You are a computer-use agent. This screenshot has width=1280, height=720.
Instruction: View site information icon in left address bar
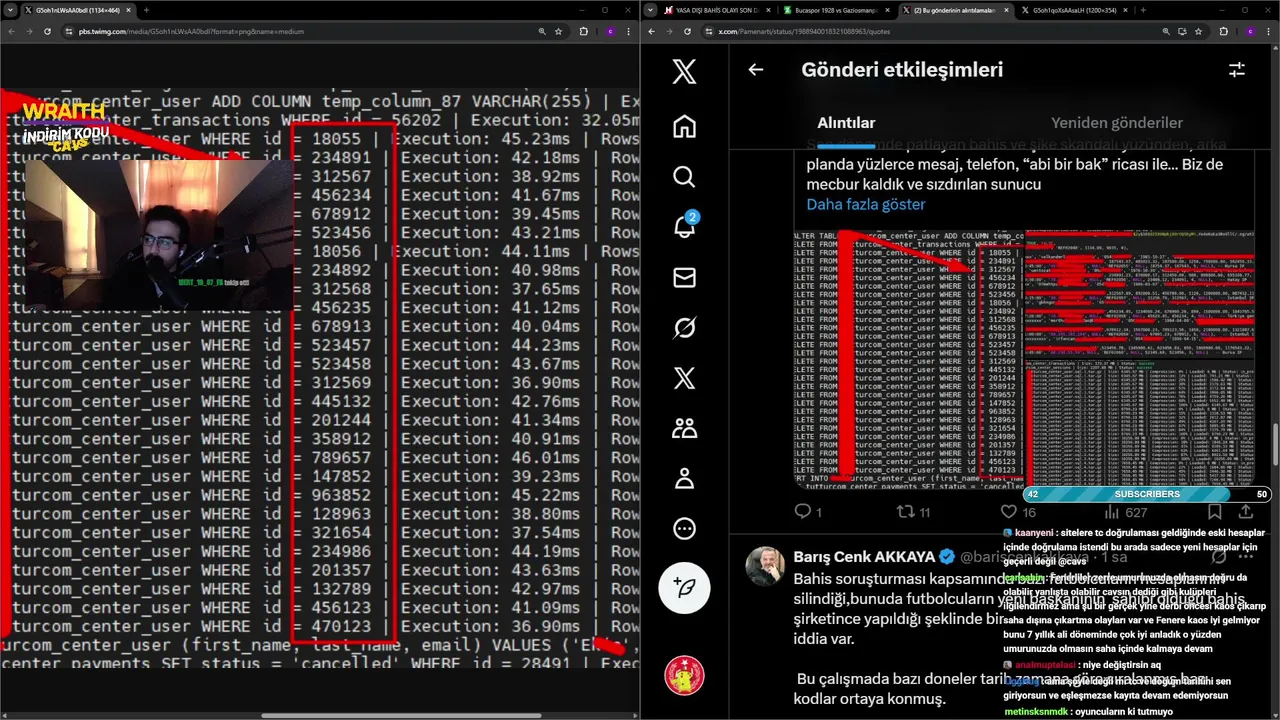pyautogui.click(x=68, y=31)
